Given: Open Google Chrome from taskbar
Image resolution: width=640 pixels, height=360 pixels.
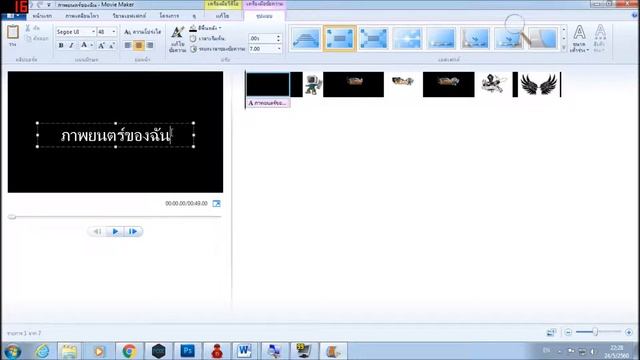Looking at the screenshot, I should point(129,351).
